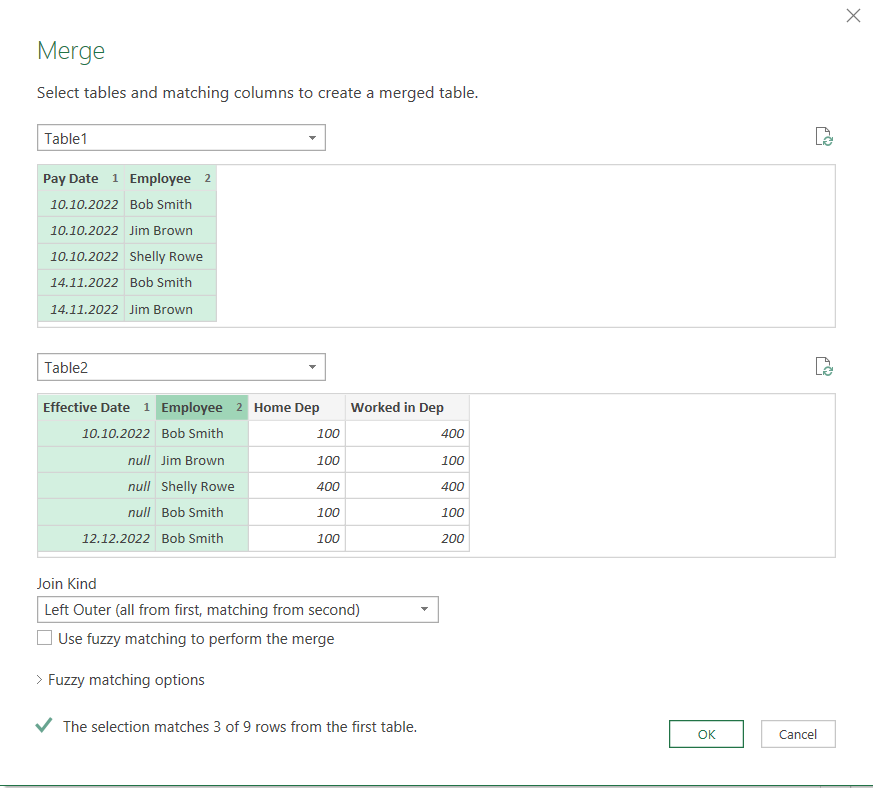Confirm the merge with OK

click(x=706, y=733)
